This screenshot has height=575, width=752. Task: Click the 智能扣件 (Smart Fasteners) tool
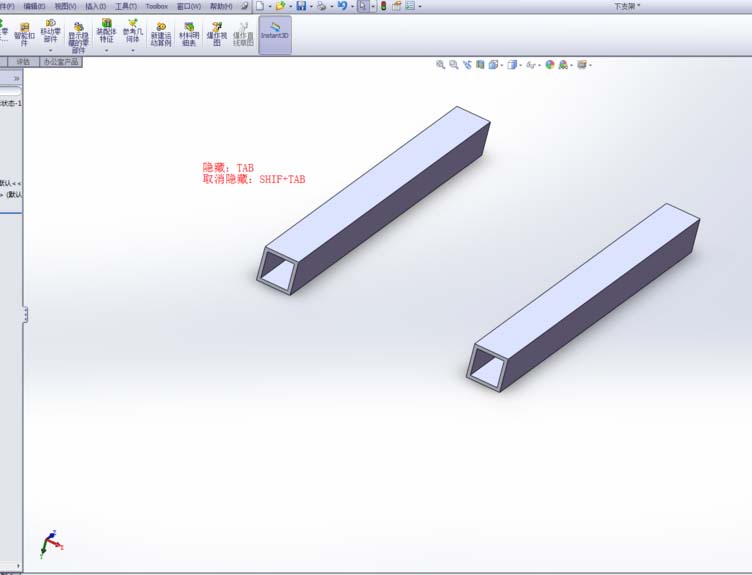coord(24,34)
